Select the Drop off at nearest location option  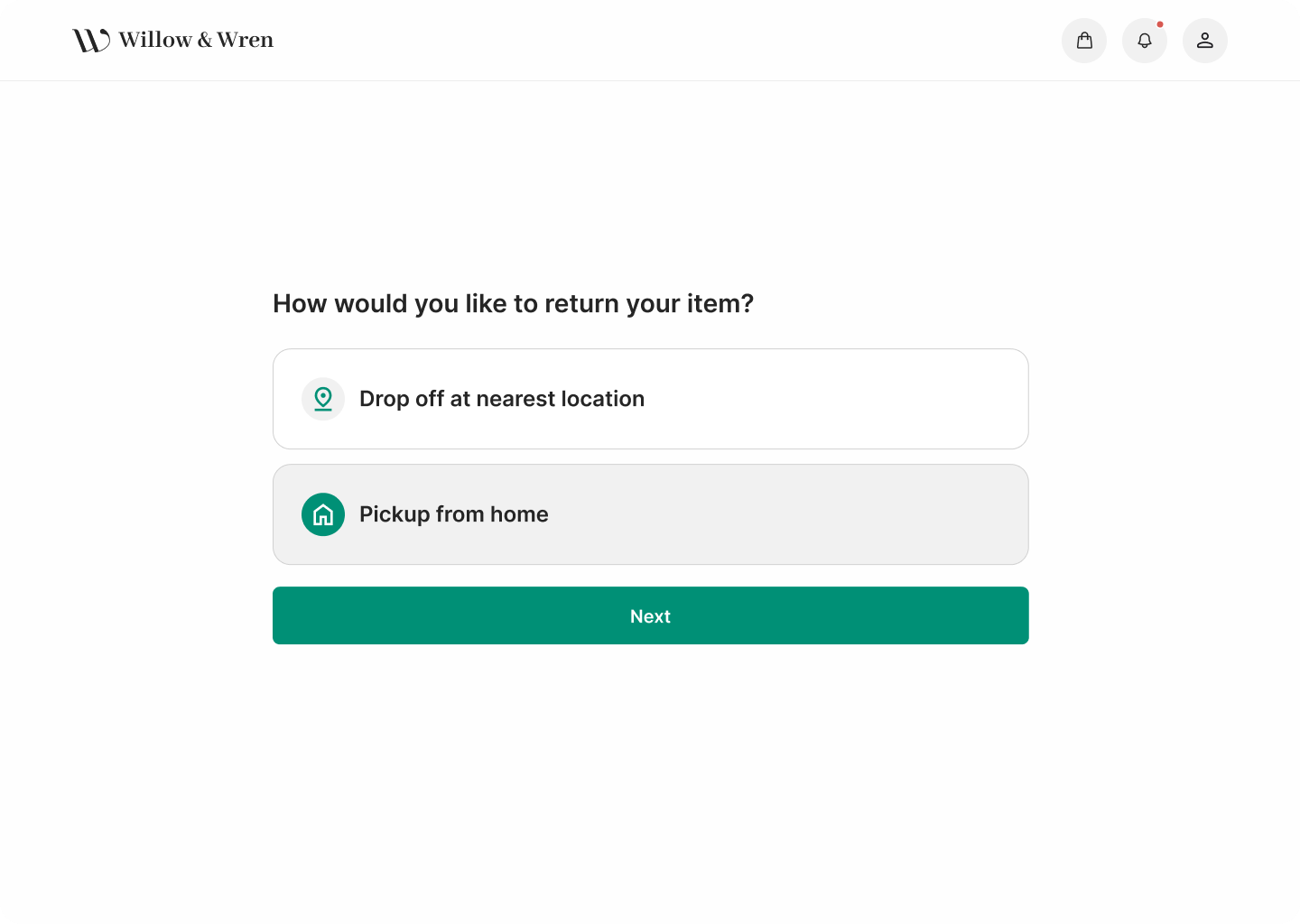[650, 398]
